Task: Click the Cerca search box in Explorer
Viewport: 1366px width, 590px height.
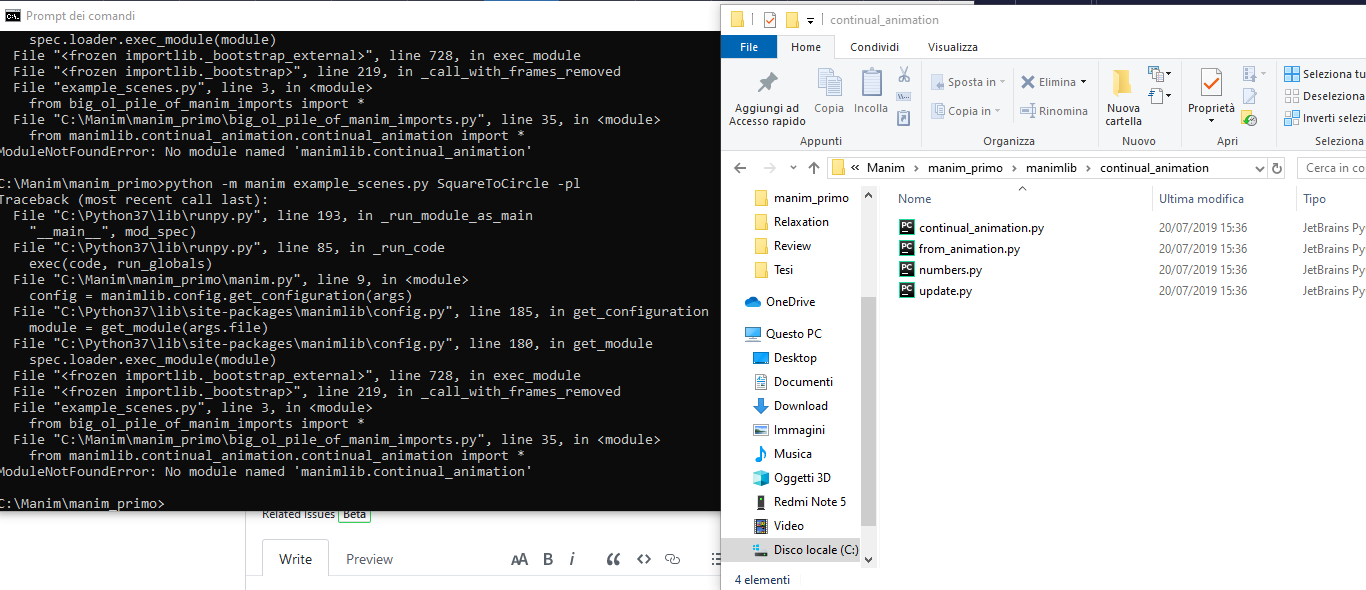Action: coord(1330,168)
